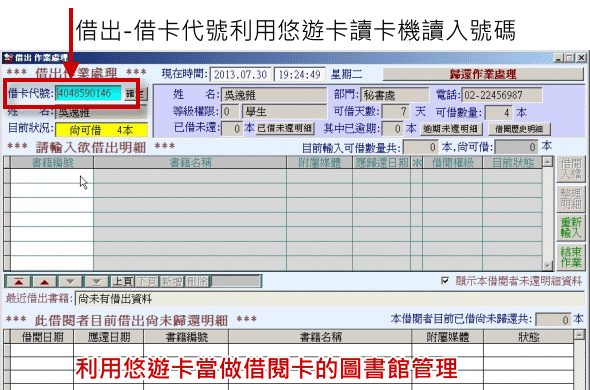The image size is (590, 390).
Task: Open 逾期未還明細 overdue details
Action: [x=450, y=129]
